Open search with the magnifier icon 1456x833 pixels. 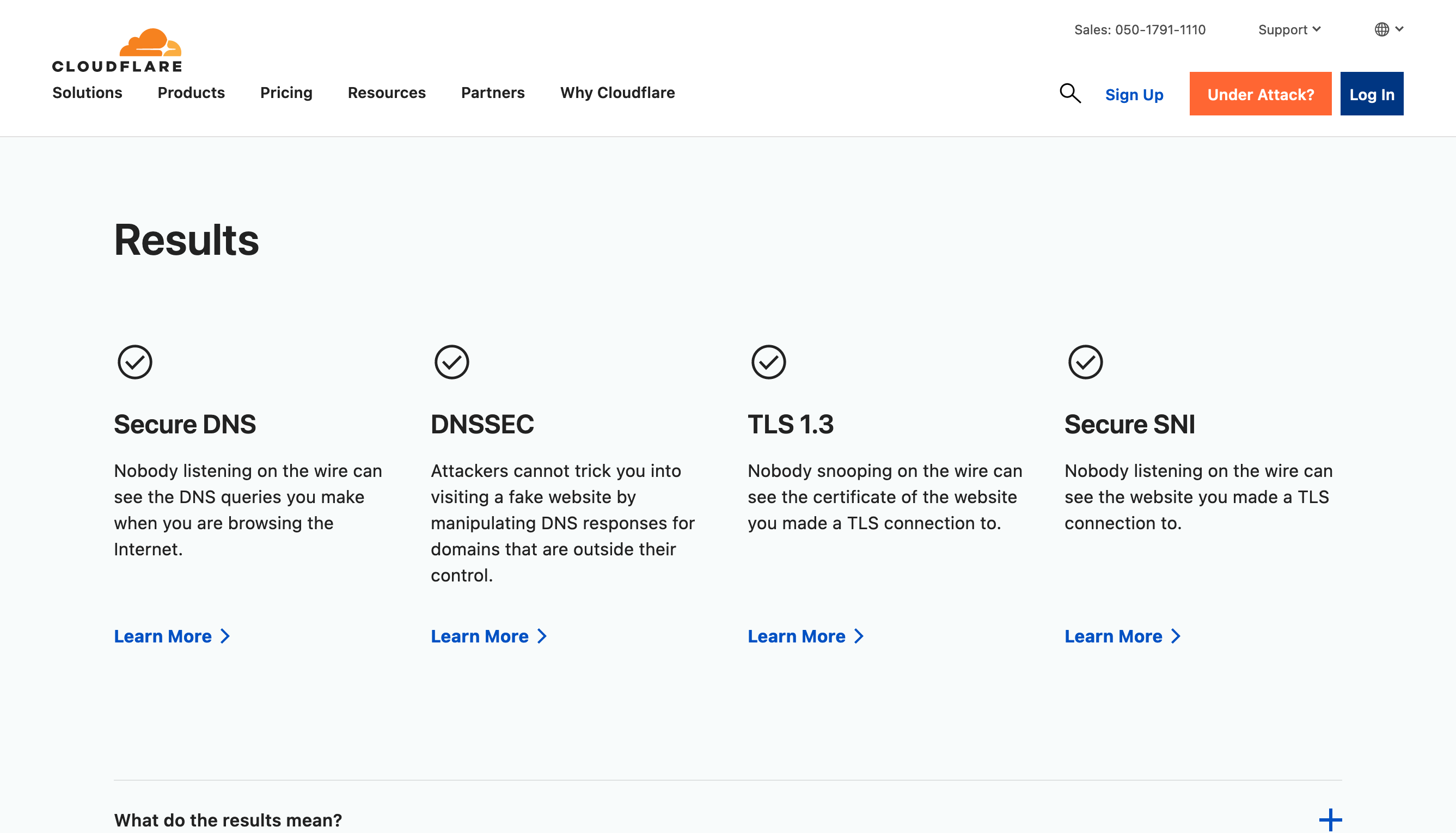coord(1069,93)
